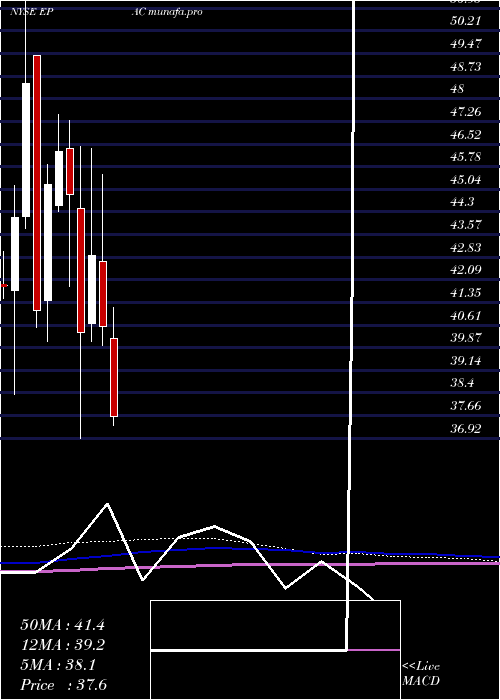
Task: Click the 36.92 price axis label
Action: click(x=466, y=429)
